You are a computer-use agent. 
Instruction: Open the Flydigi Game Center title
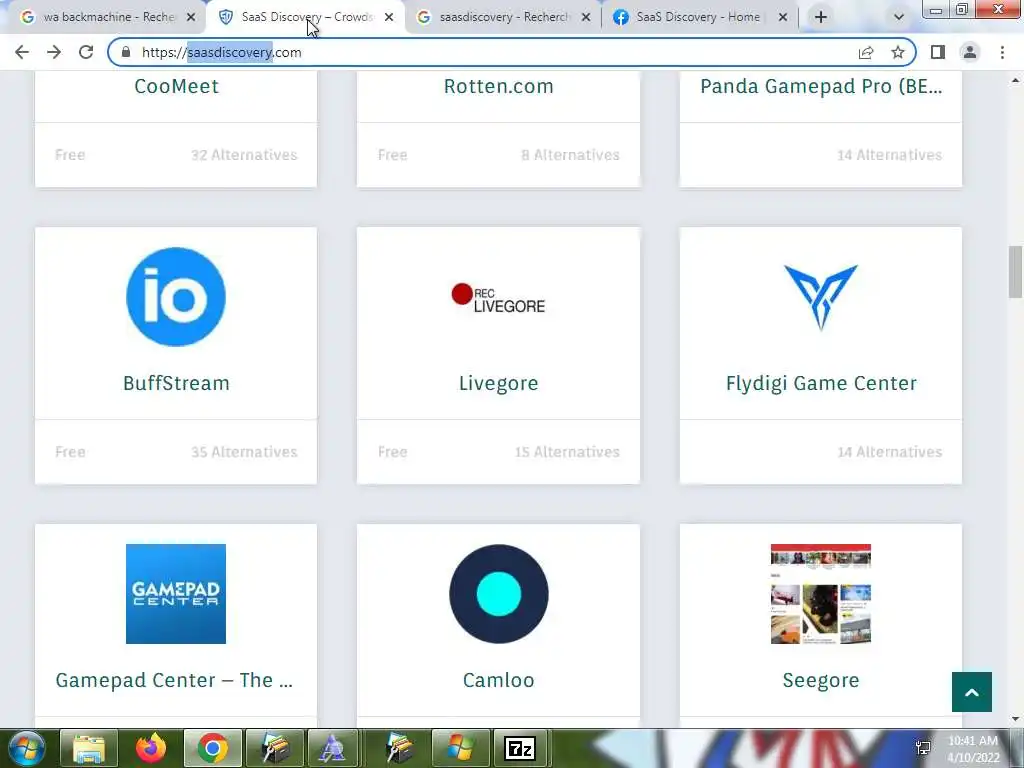coord(821,383)
